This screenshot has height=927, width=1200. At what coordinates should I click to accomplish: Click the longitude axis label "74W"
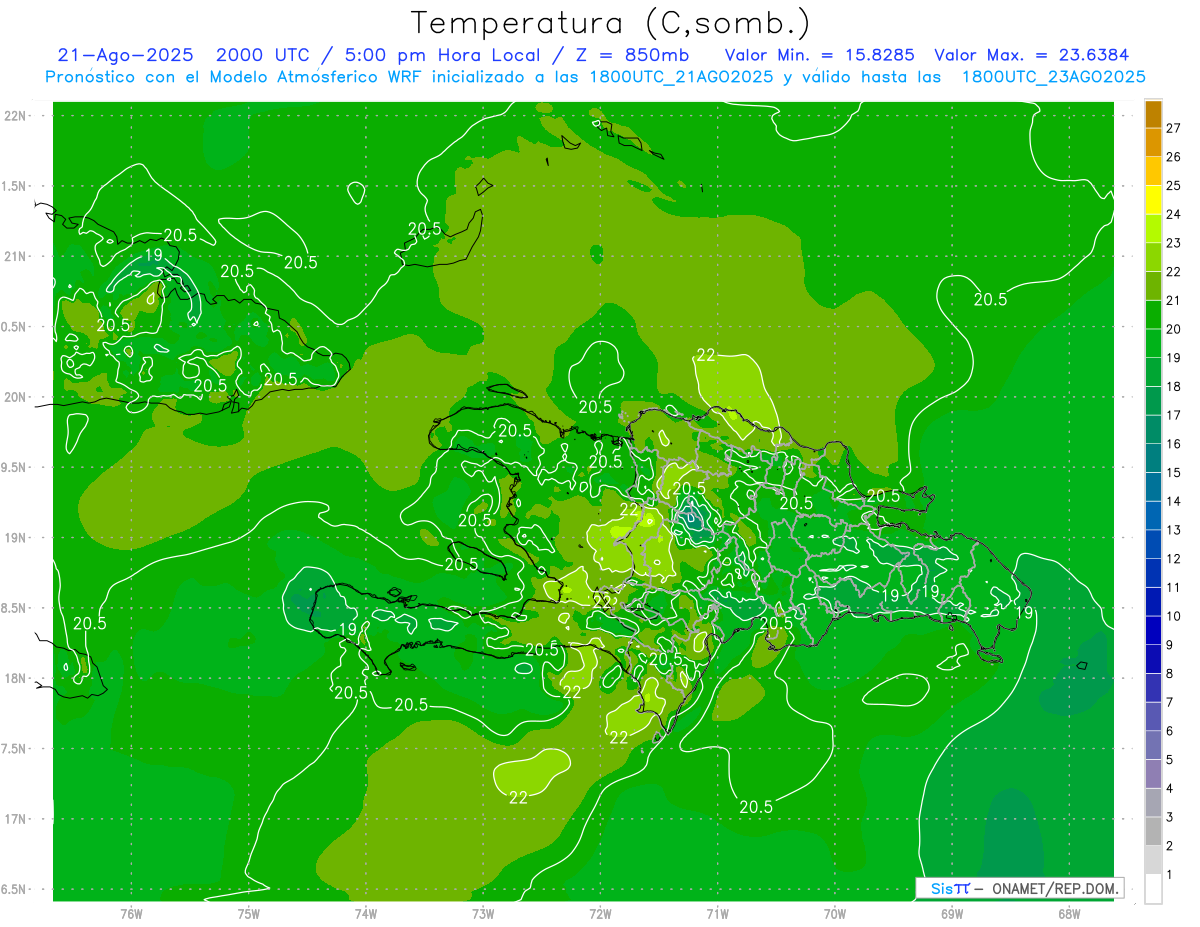pos(365,913)
